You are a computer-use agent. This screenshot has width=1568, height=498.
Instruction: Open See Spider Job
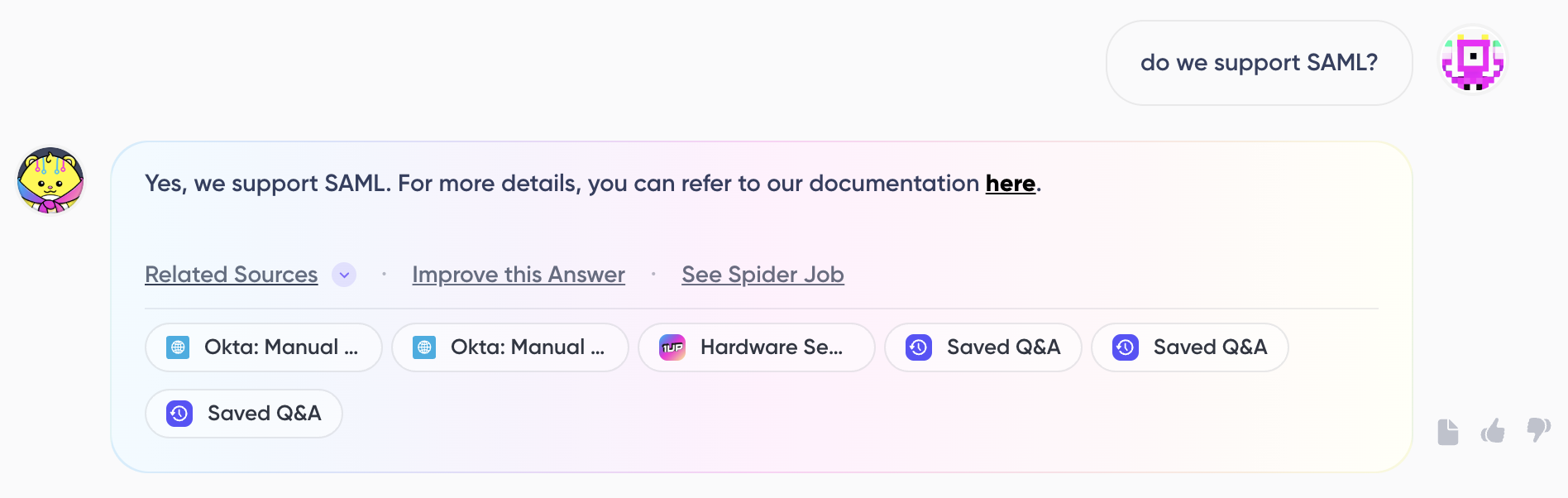pos(762,275)
